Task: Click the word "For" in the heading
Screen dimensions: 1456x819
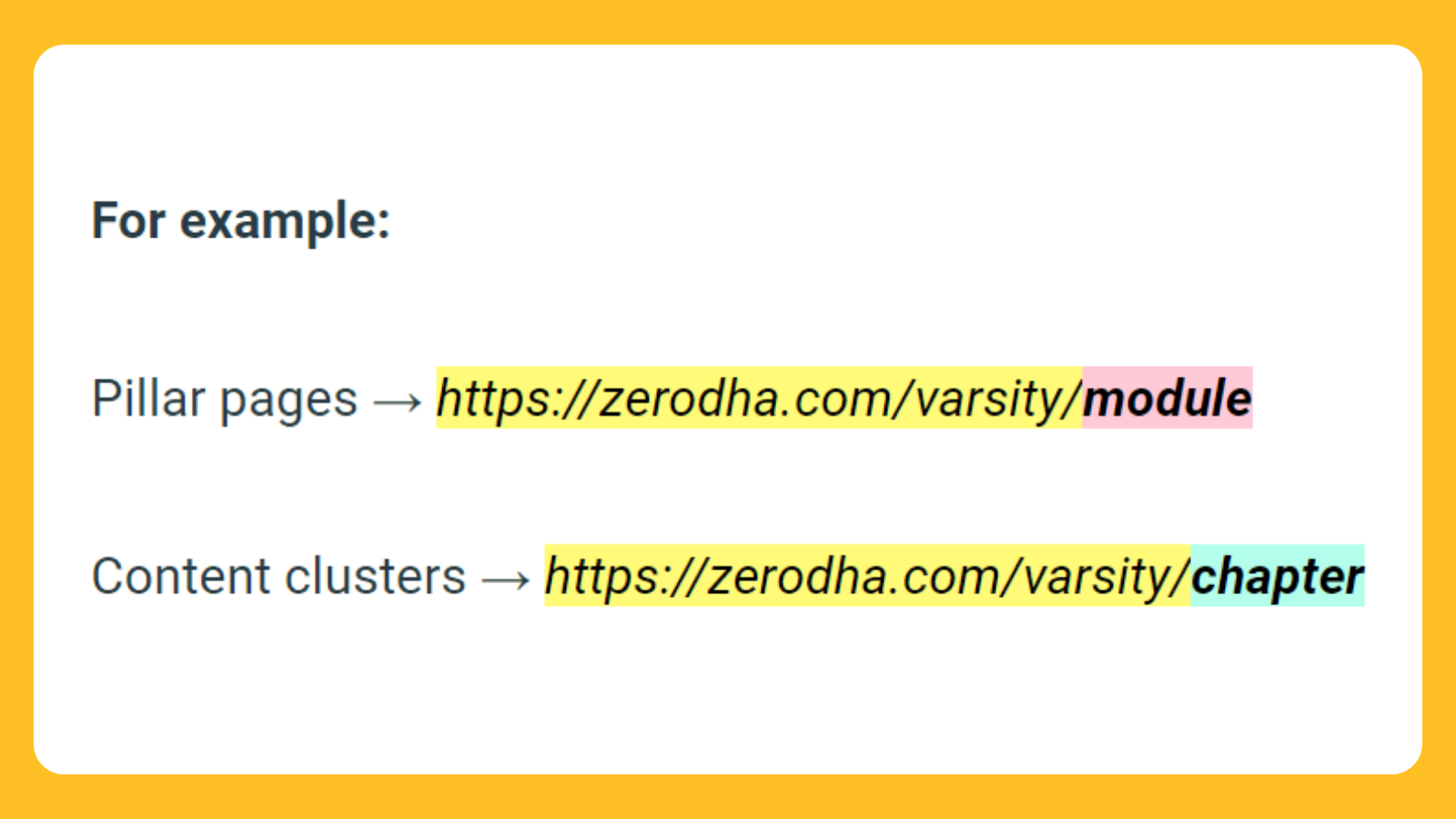Action: coord(128,221)
